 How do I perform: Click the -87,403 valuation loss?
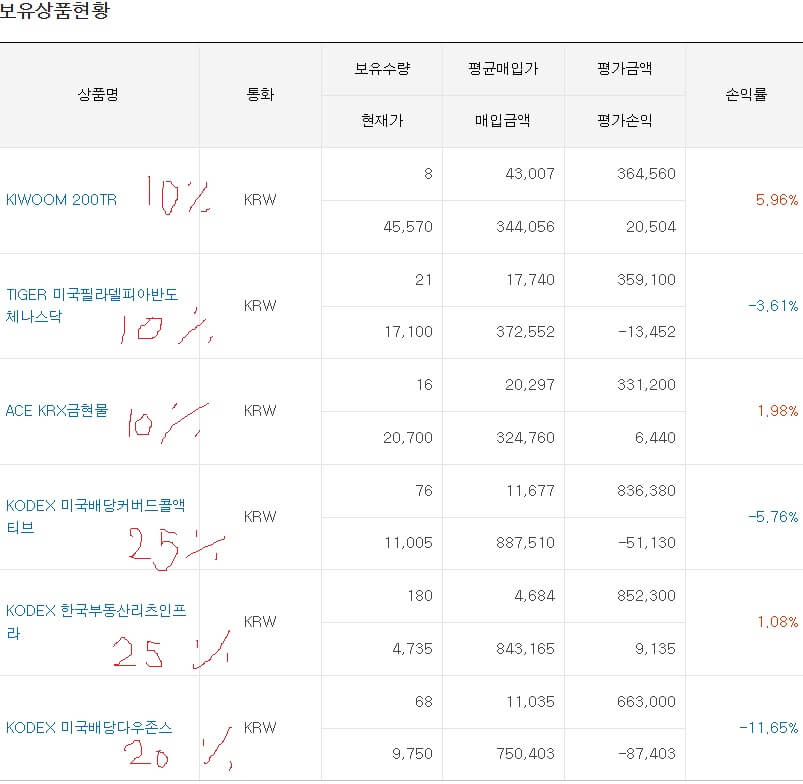coord(647,754)
